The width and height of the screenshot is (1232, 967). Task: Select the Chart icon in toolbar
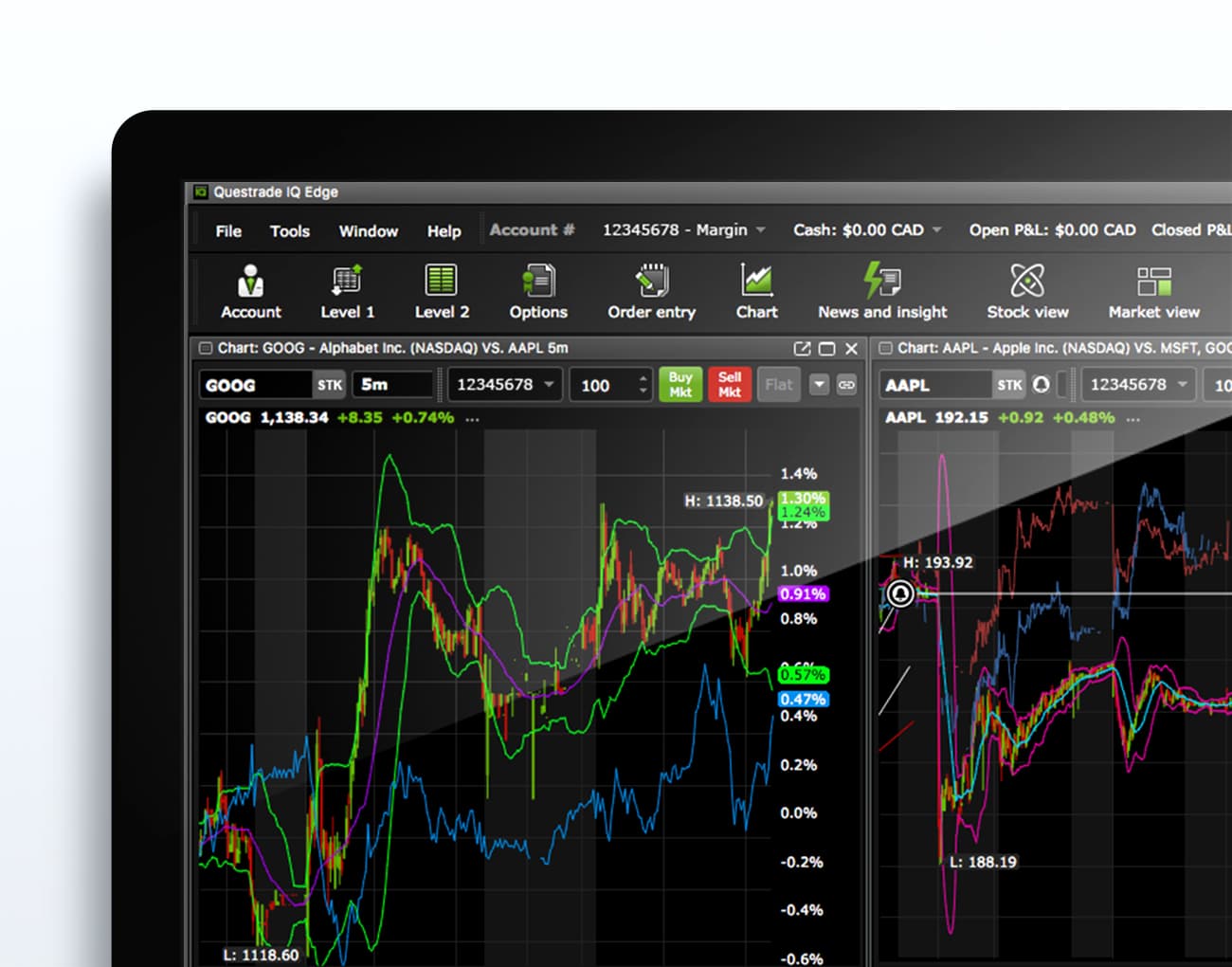tap(756, 289)
